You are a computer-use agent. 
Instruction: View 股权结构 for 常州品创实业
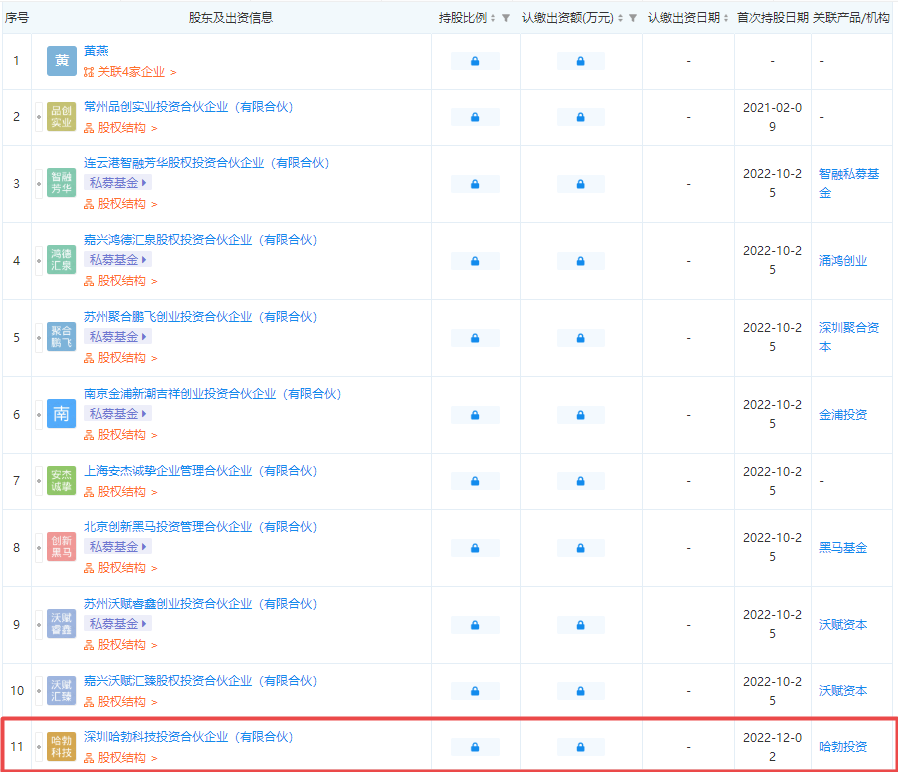121,128
